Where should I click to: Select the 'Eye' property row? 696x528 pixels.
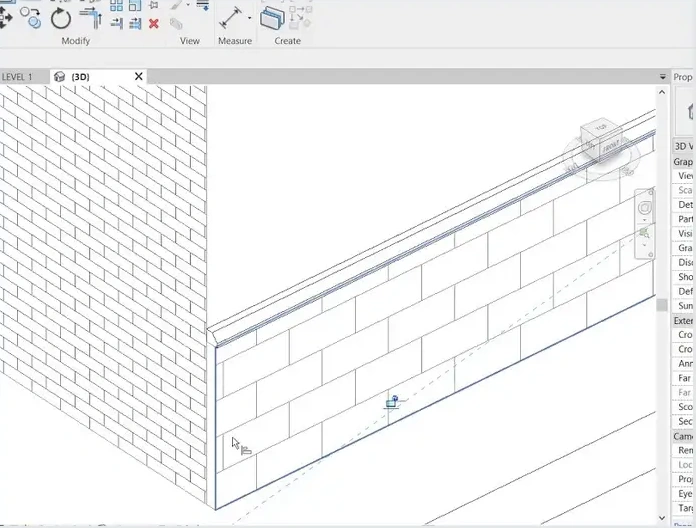tap(684, 494)
